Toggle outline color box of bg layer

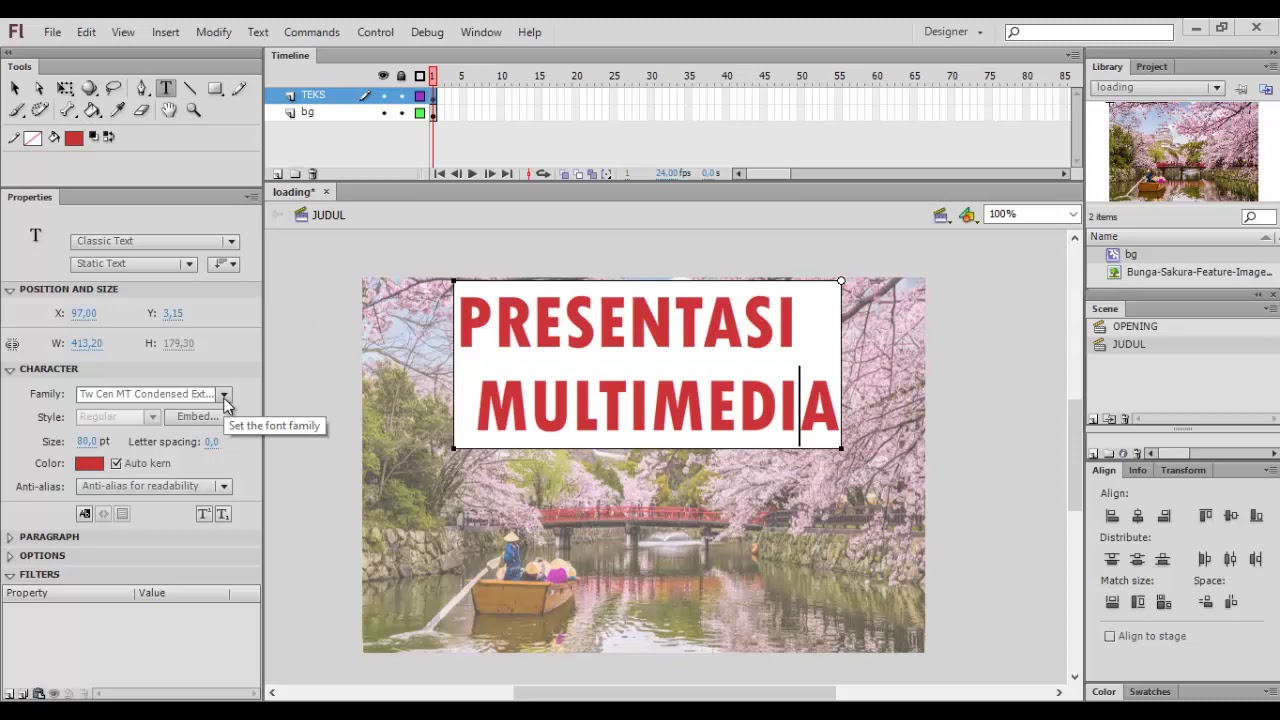420,113
